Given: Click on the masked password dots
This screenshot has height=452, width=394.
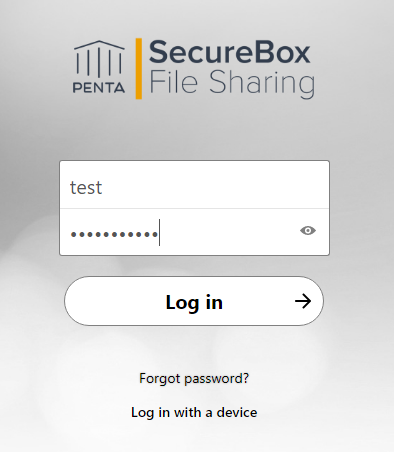Looking at the screenshot, I should [x=114, y=234].
